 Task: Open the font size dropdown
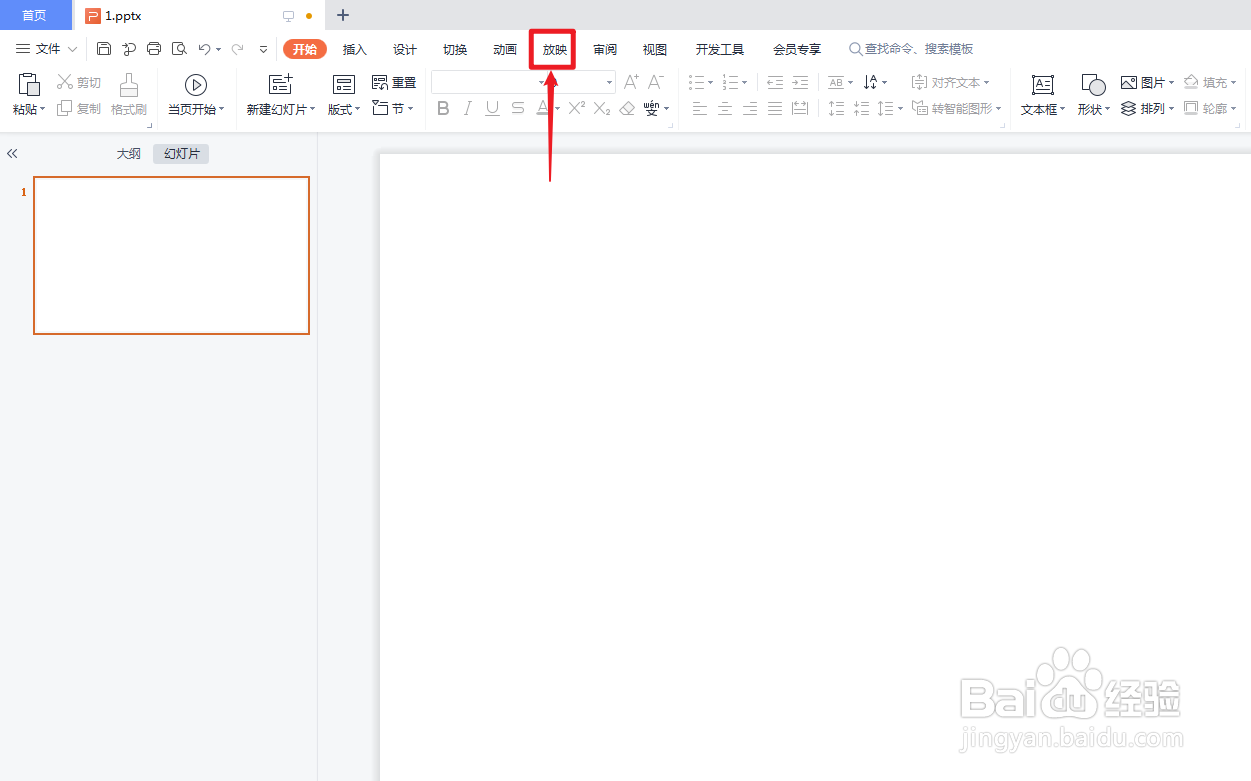point(610,83)
